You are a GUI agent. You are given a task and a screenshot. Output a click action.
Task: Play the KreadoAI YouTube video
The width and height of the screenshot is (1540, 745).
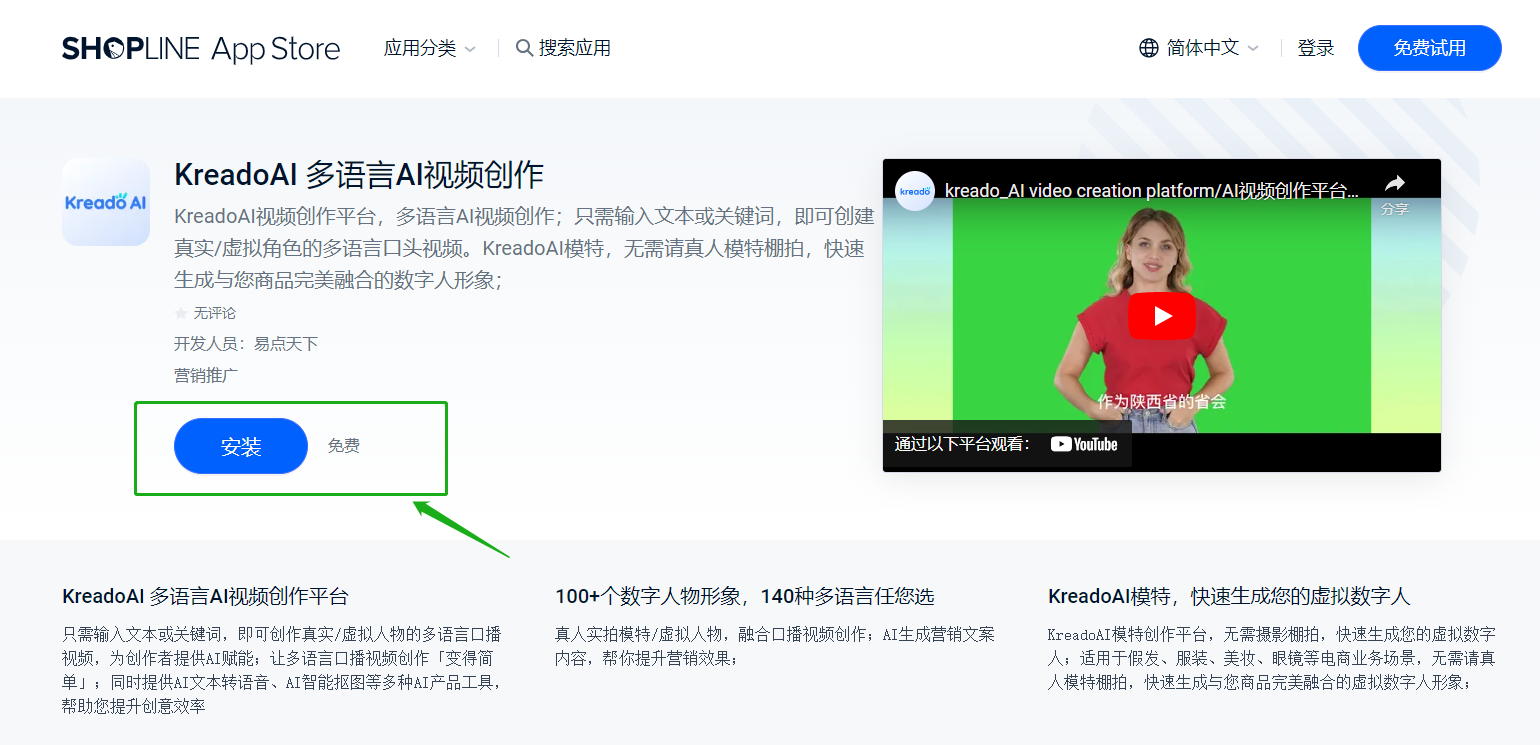(x=1161, y=314)
